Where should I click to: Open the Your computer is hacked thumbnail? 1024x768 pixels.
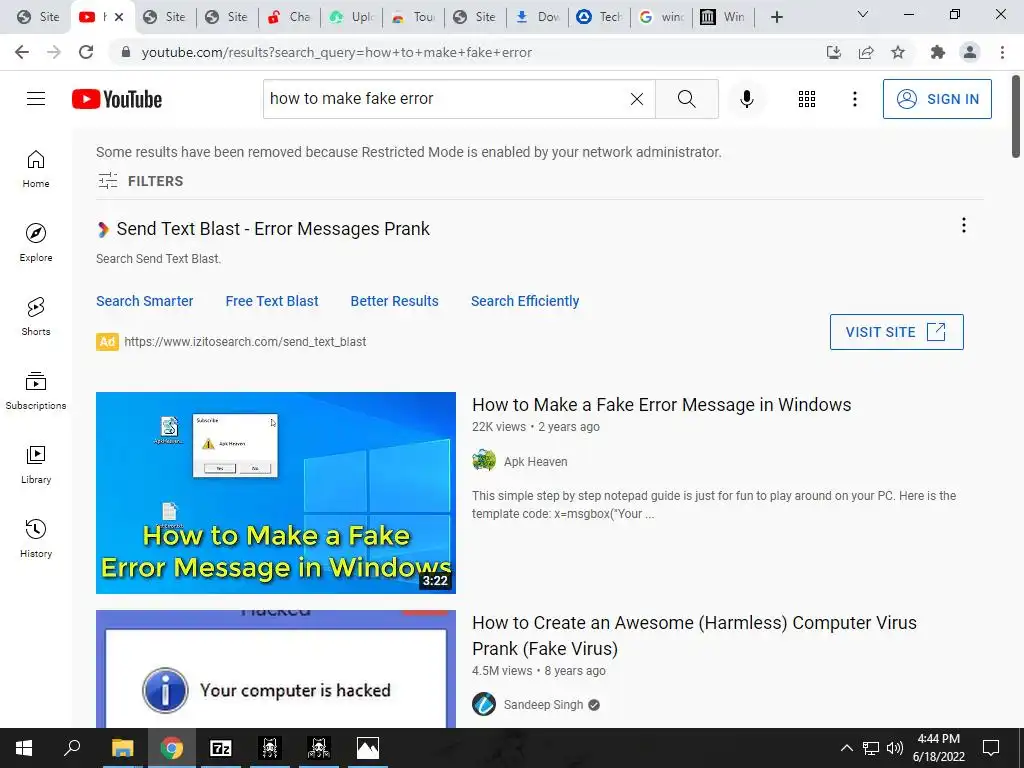click(276, 669)
